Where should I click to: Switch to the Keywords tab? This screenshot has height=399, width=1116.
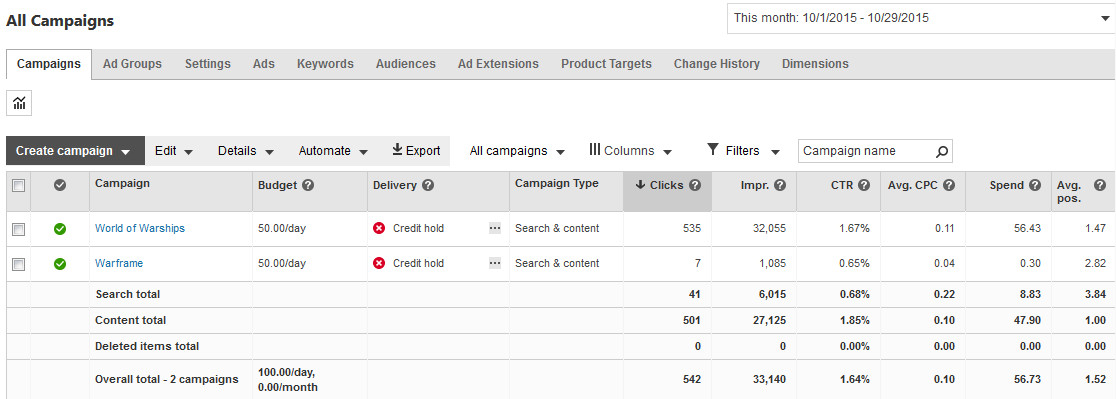pos(325,64)
